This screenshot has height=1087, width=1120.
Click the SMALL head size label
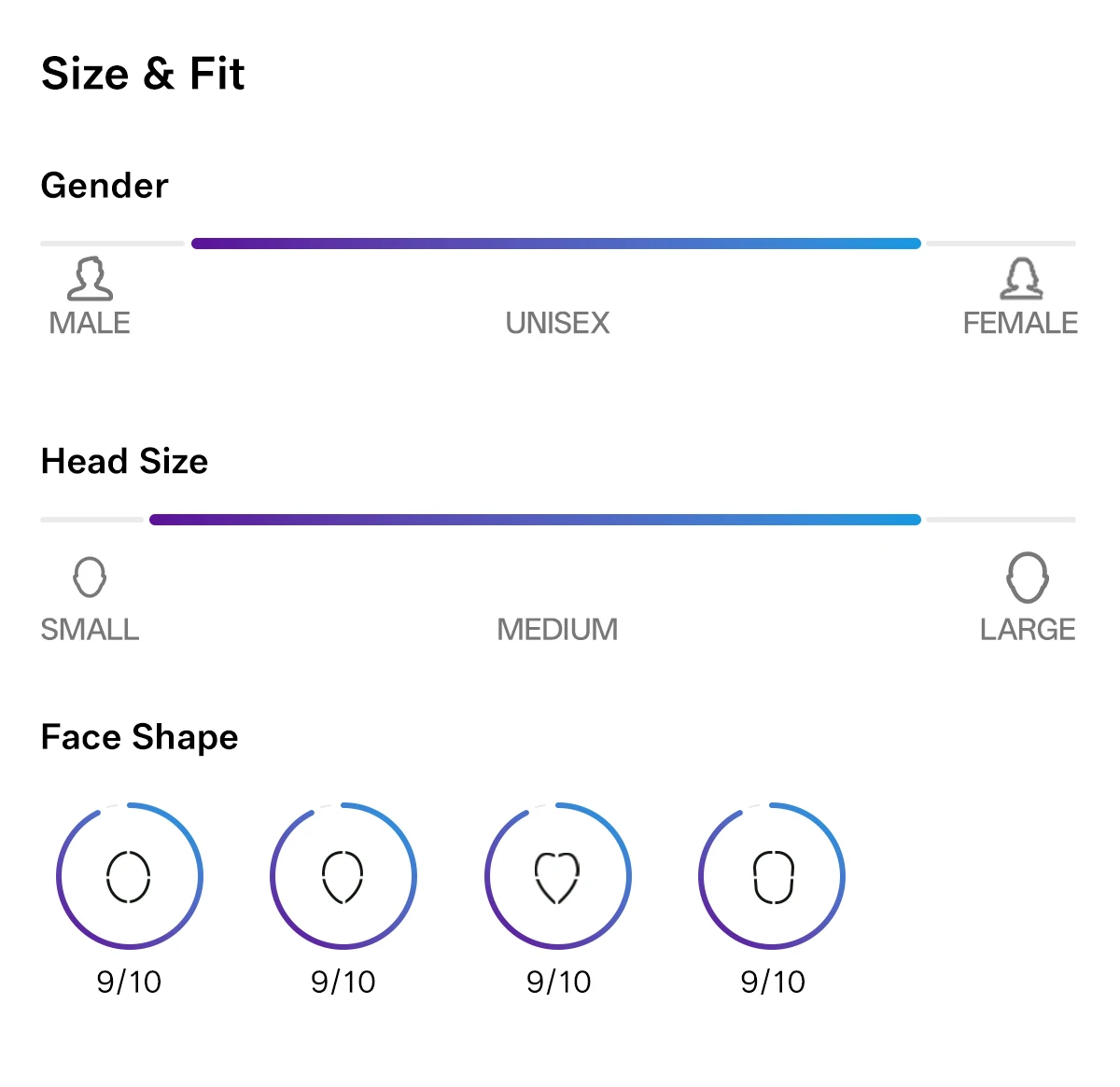click(x=90, y=630)
